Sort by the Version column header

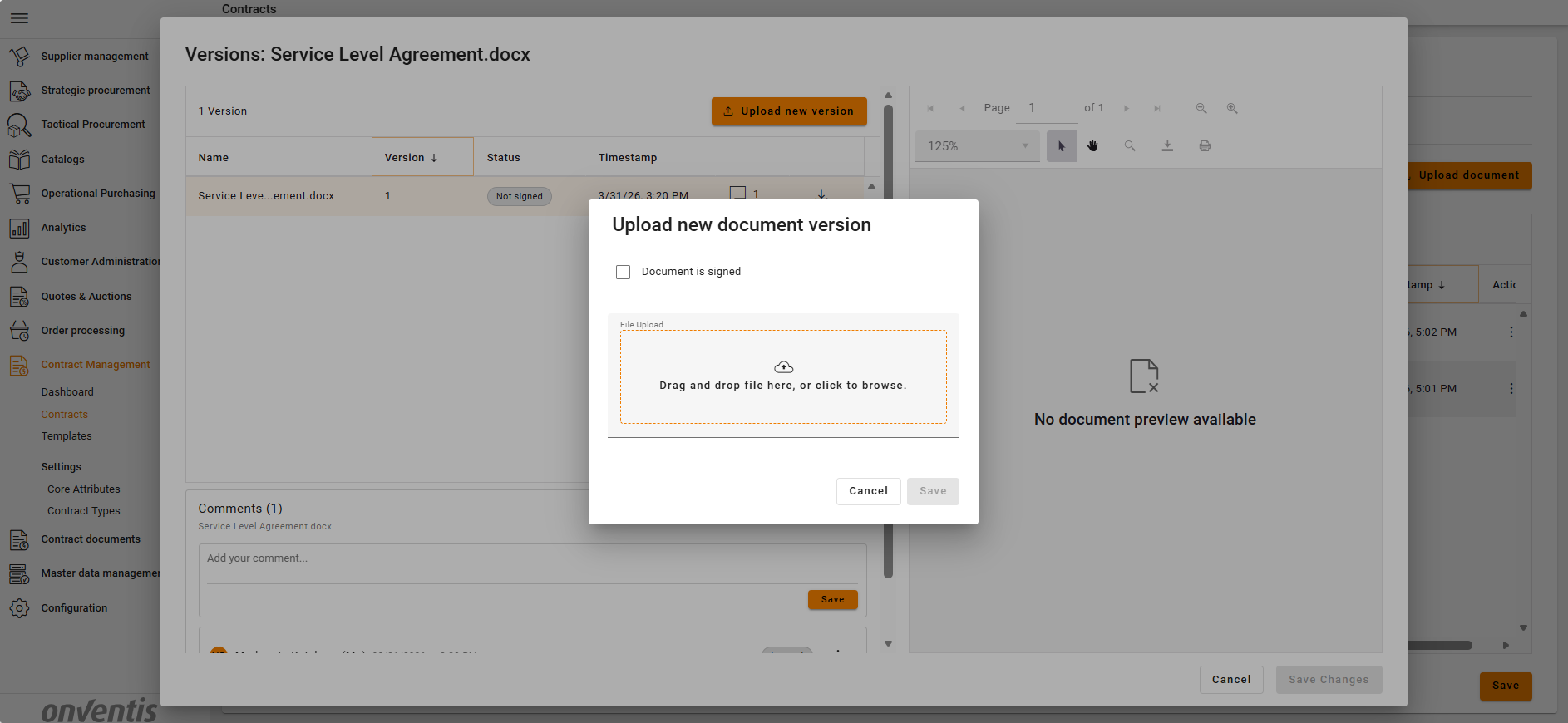coord(411,158)
